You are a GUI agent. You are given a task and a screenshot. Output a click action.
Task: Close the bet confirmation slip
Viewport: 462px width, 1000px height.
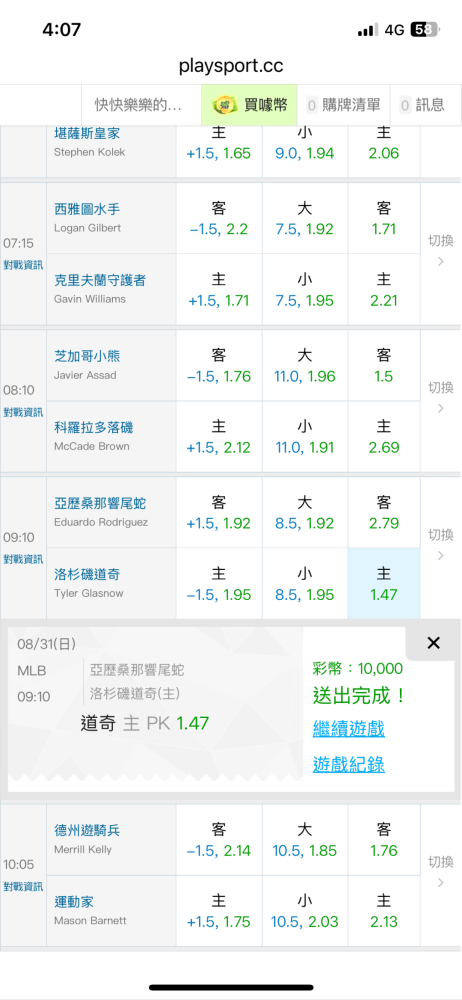pyautogui.click(x=433, y=643)
